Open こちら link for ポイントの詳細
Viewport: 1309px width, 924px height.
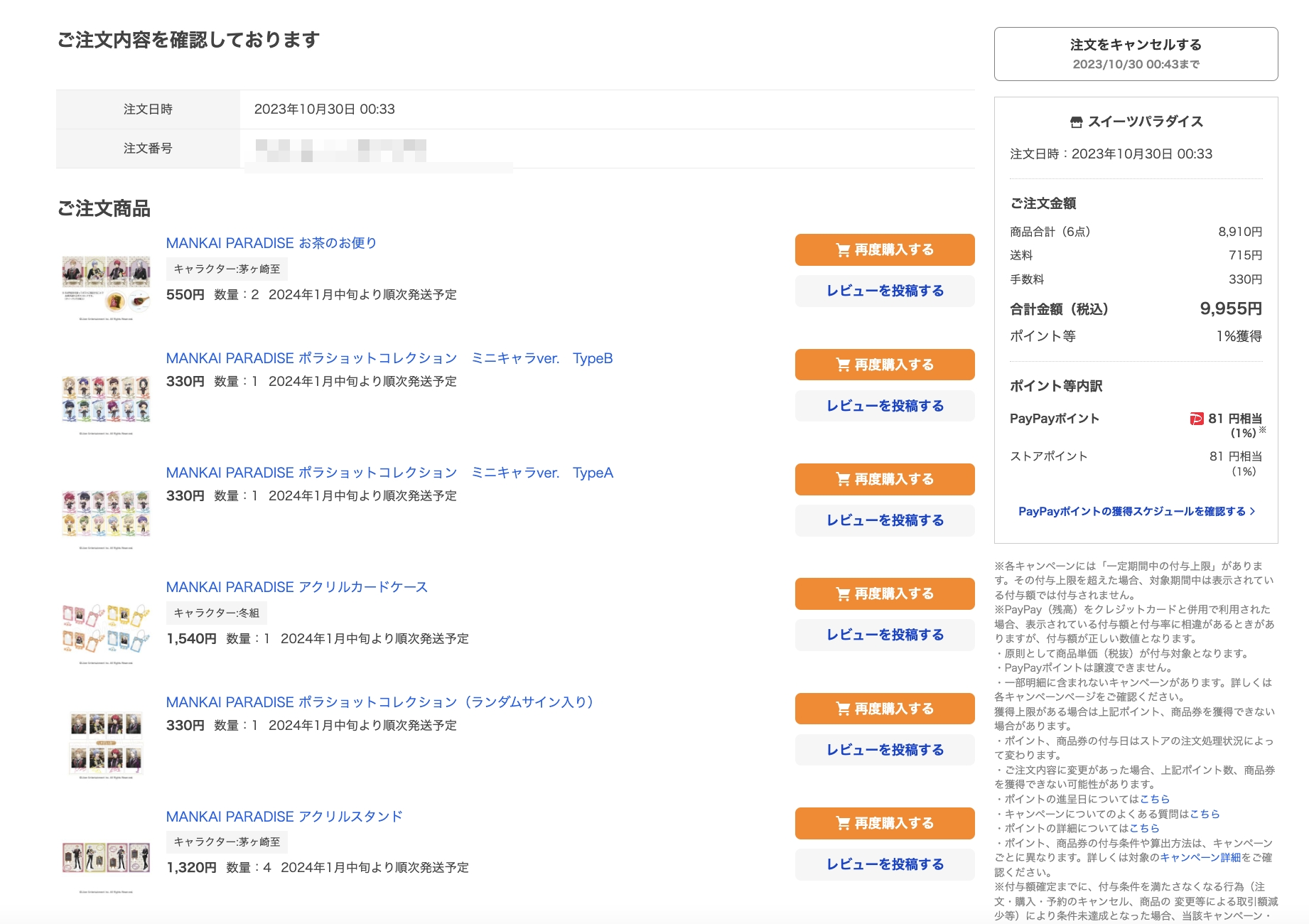(1144, 828)
